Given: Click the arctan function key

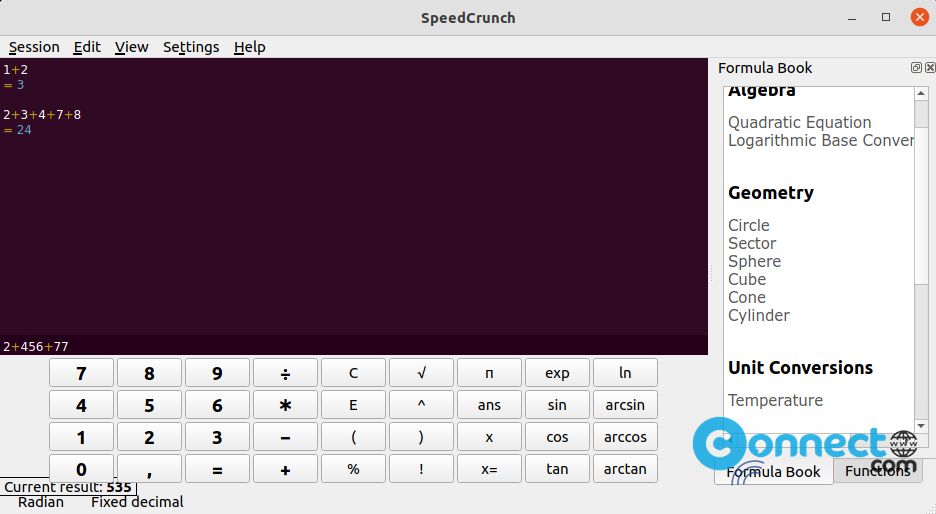Looking at the screenshot, I should [626, 469].
